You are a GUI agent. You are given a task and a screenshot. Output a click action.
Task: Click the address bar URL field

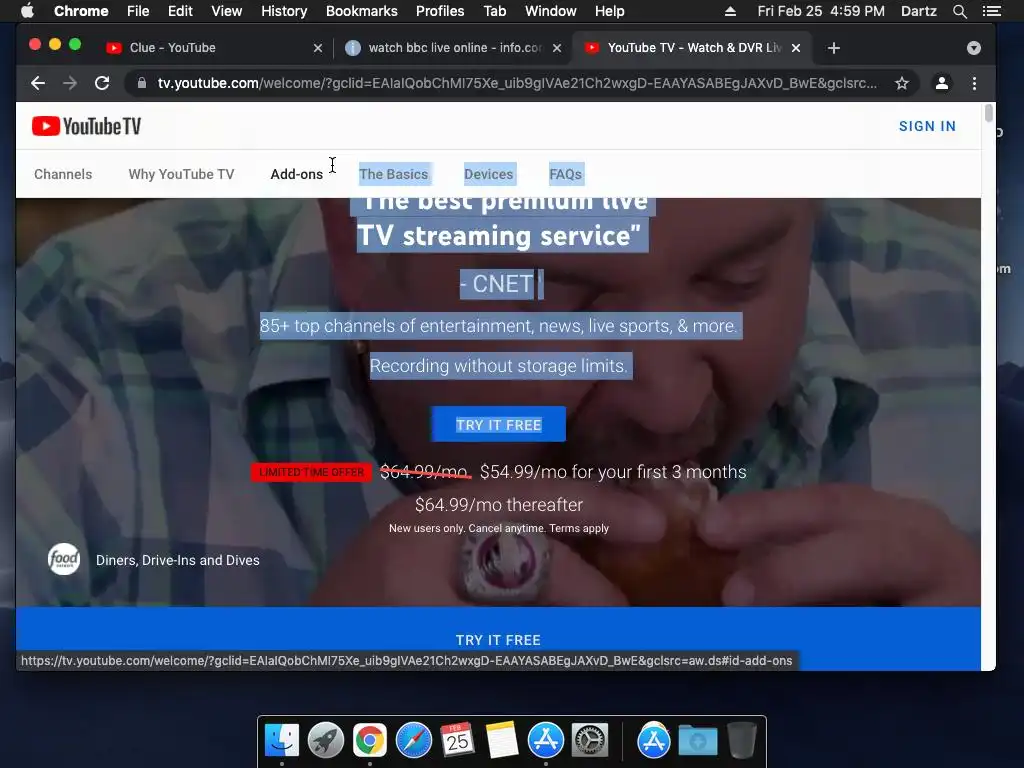click(517, 83)
